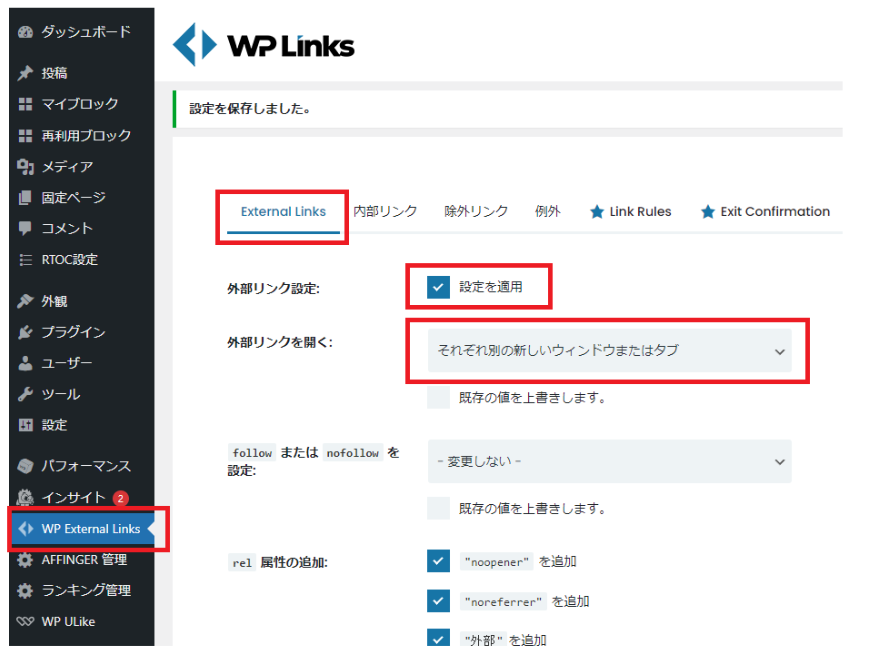Click the speech bubble icon beside コメント
The height and width of the screenshot is (658, 870).
click(26, 228)
